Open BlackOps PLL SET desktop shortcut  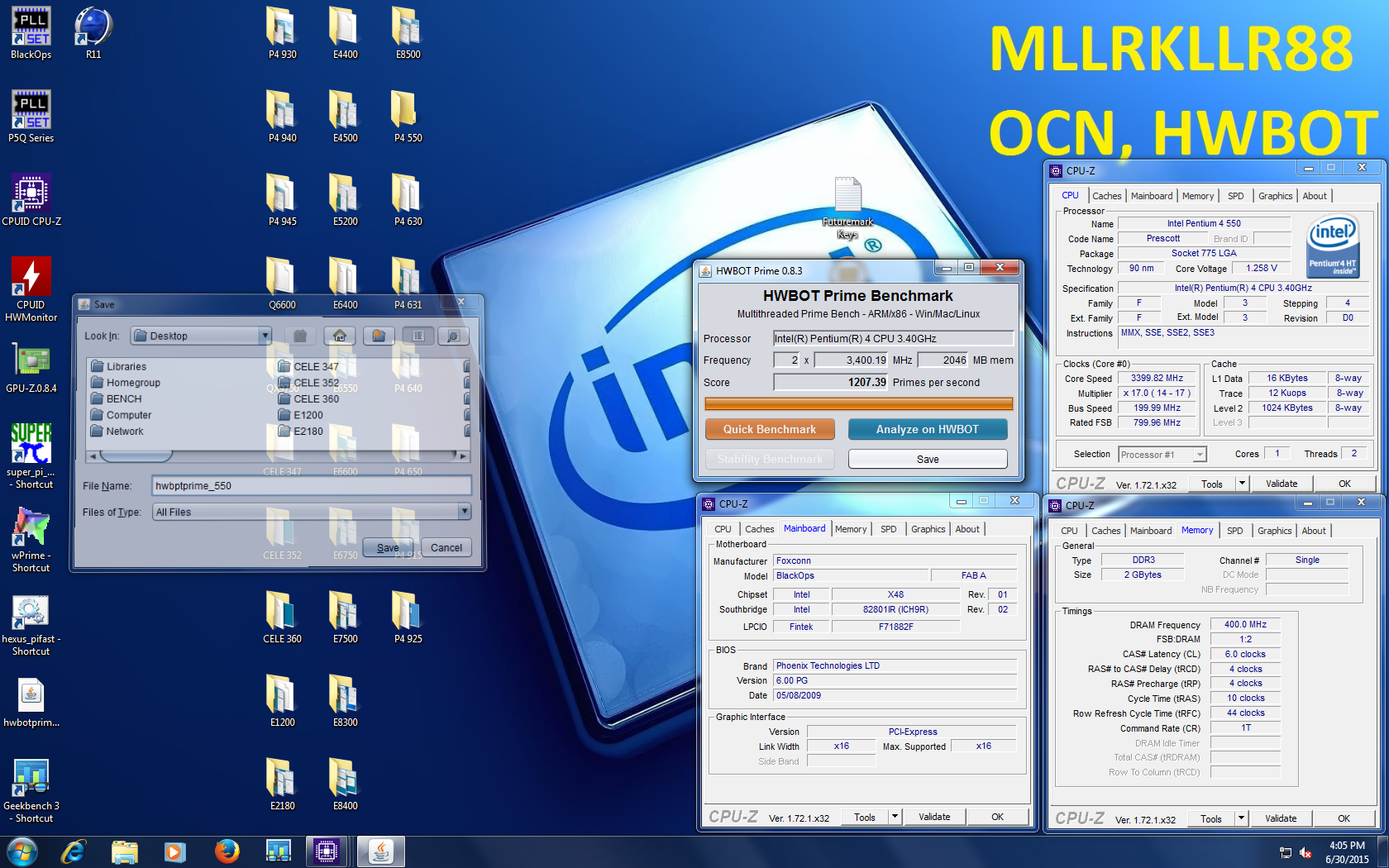(x=31, y=34)
